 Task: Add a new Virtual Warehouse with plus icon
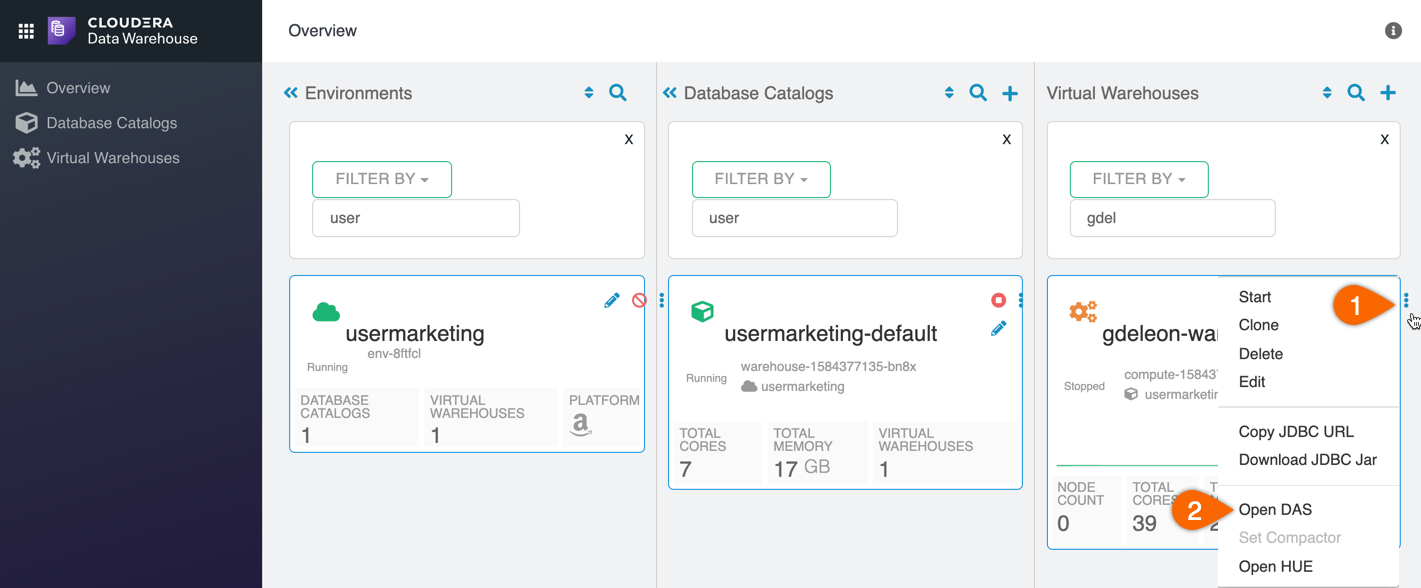[x=1388, y=93]
